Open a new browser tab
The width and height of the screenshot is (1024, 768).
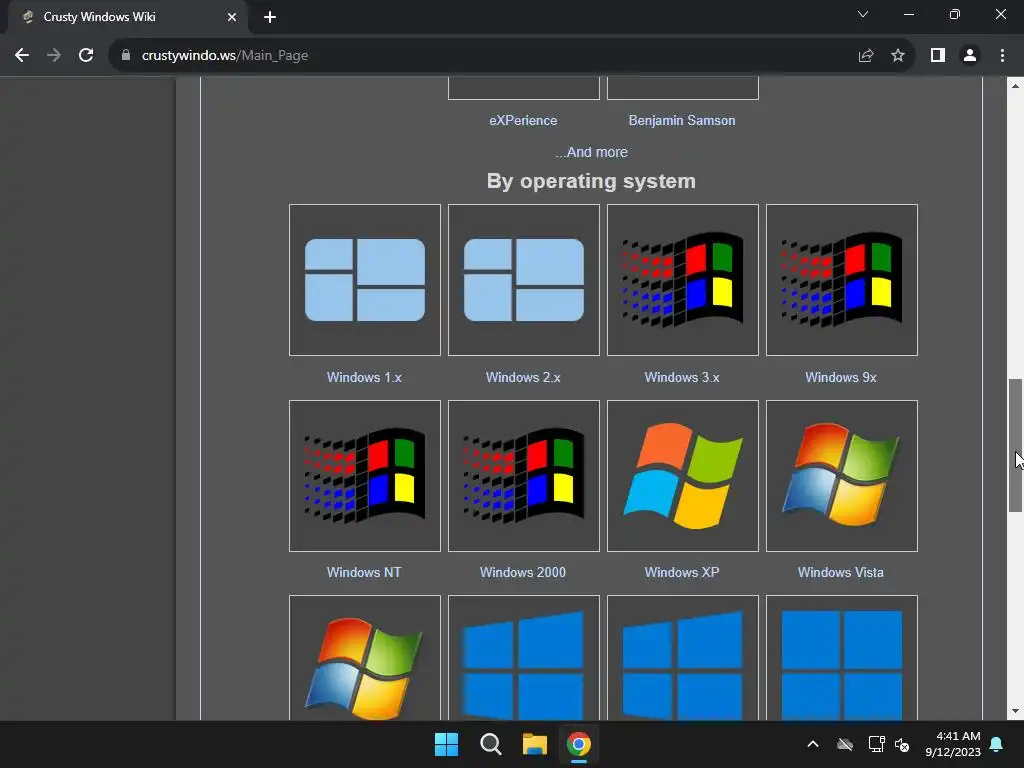(270, 17)
